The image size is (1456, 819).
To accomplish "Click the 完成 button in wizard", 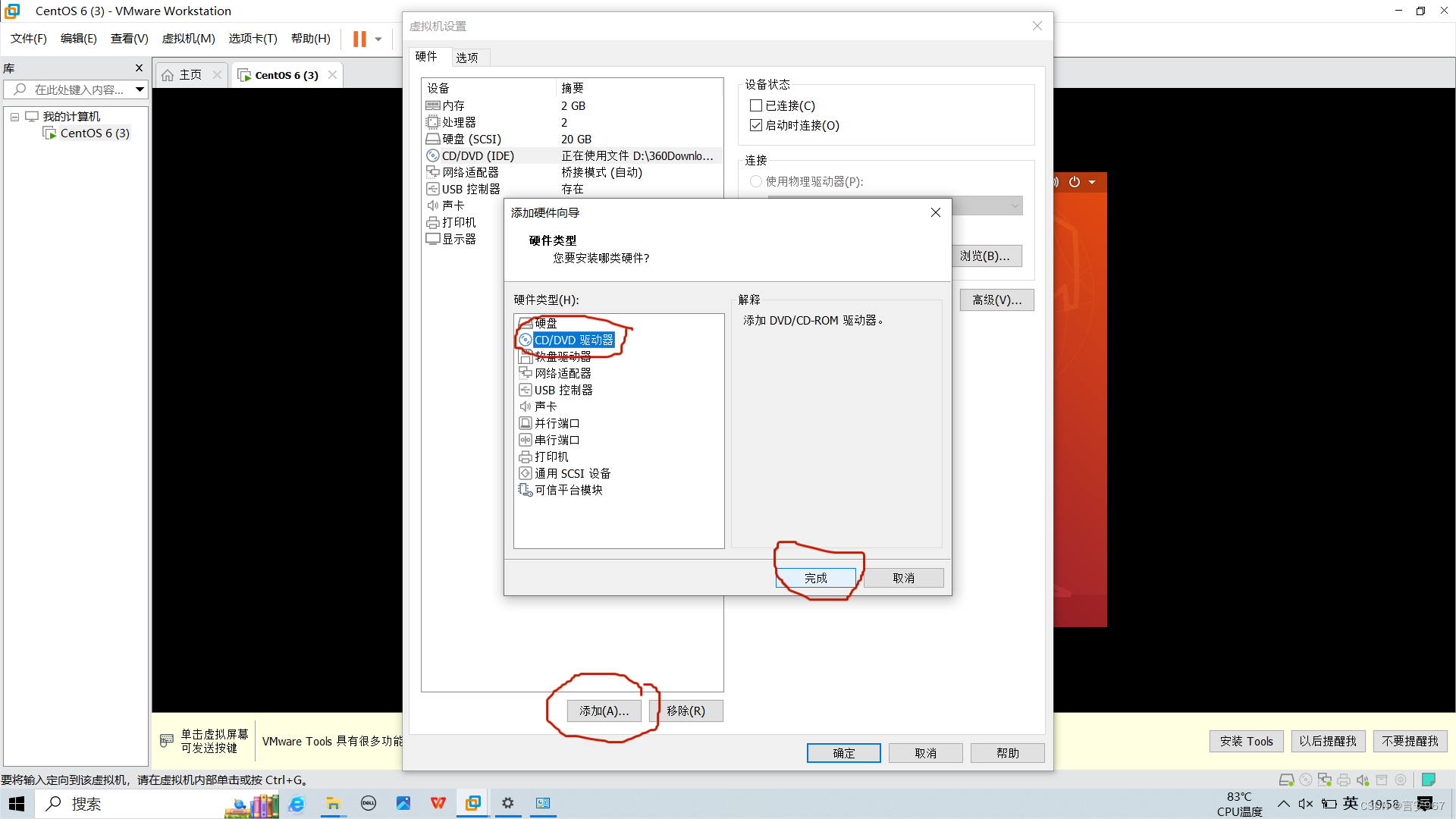I will coord(815,578).
